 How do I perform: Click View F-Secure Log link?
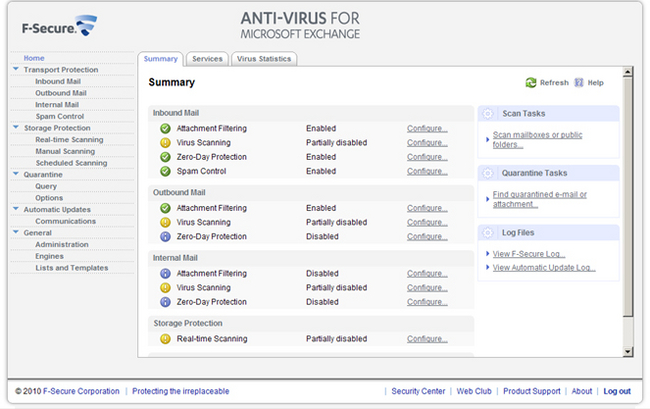(529, 254)
